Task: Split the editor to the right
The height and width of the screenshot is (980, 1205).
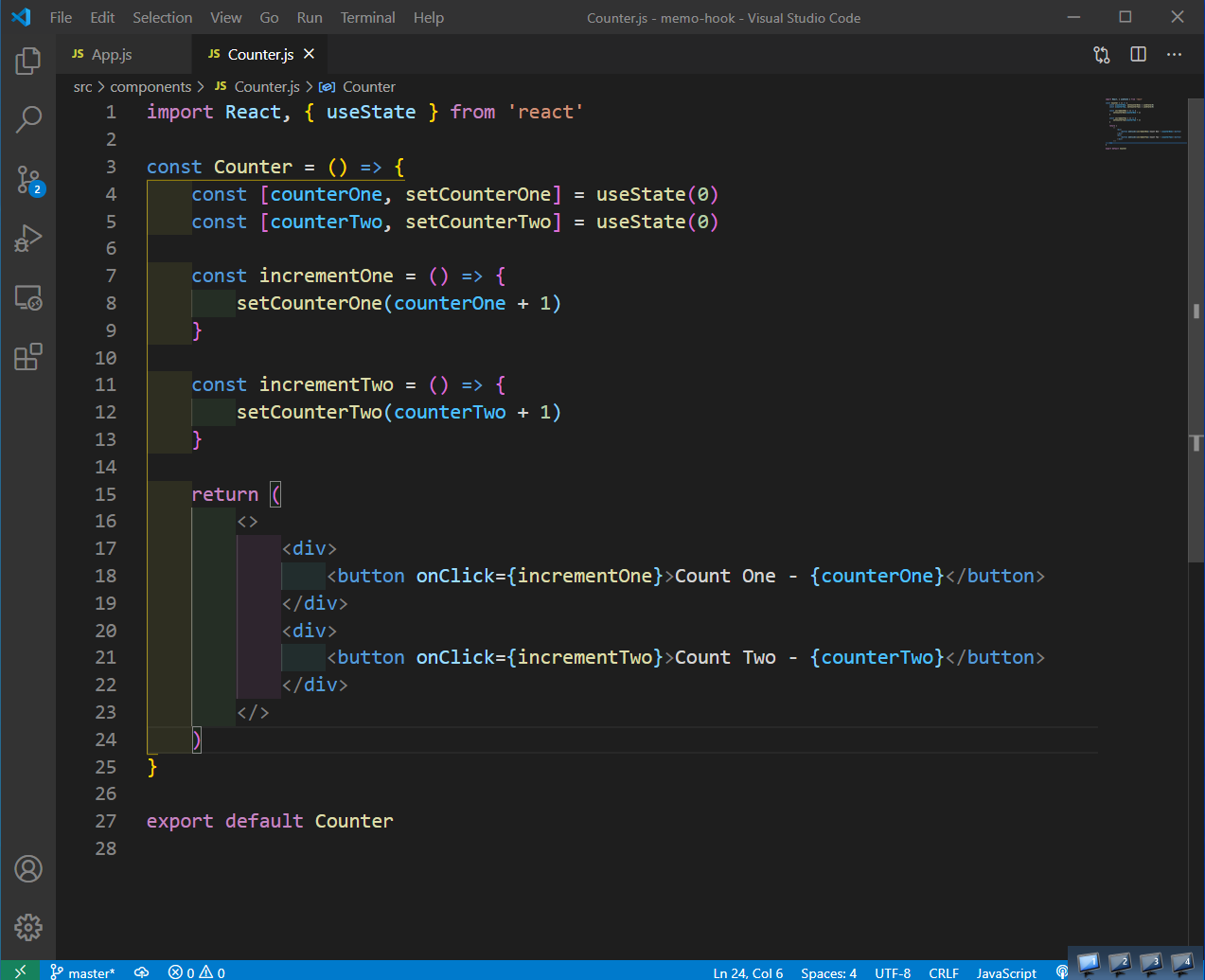Action: 1139,55
